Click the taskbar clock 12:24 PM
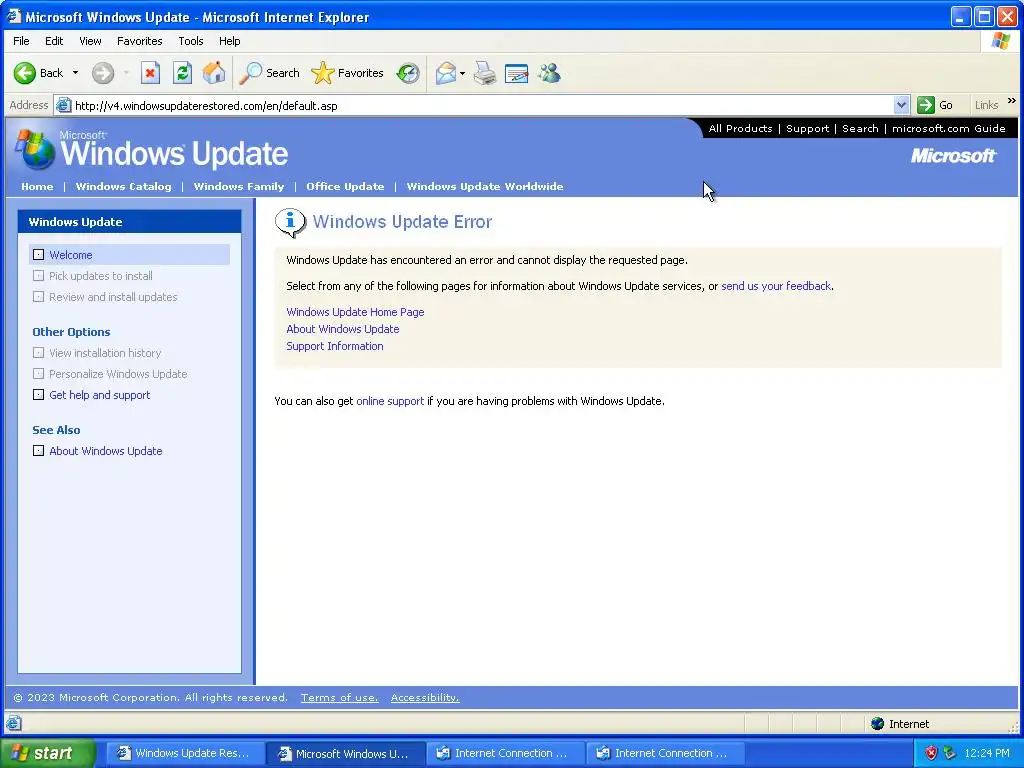The image size is (1024, 768). click(x=987, y=753)
